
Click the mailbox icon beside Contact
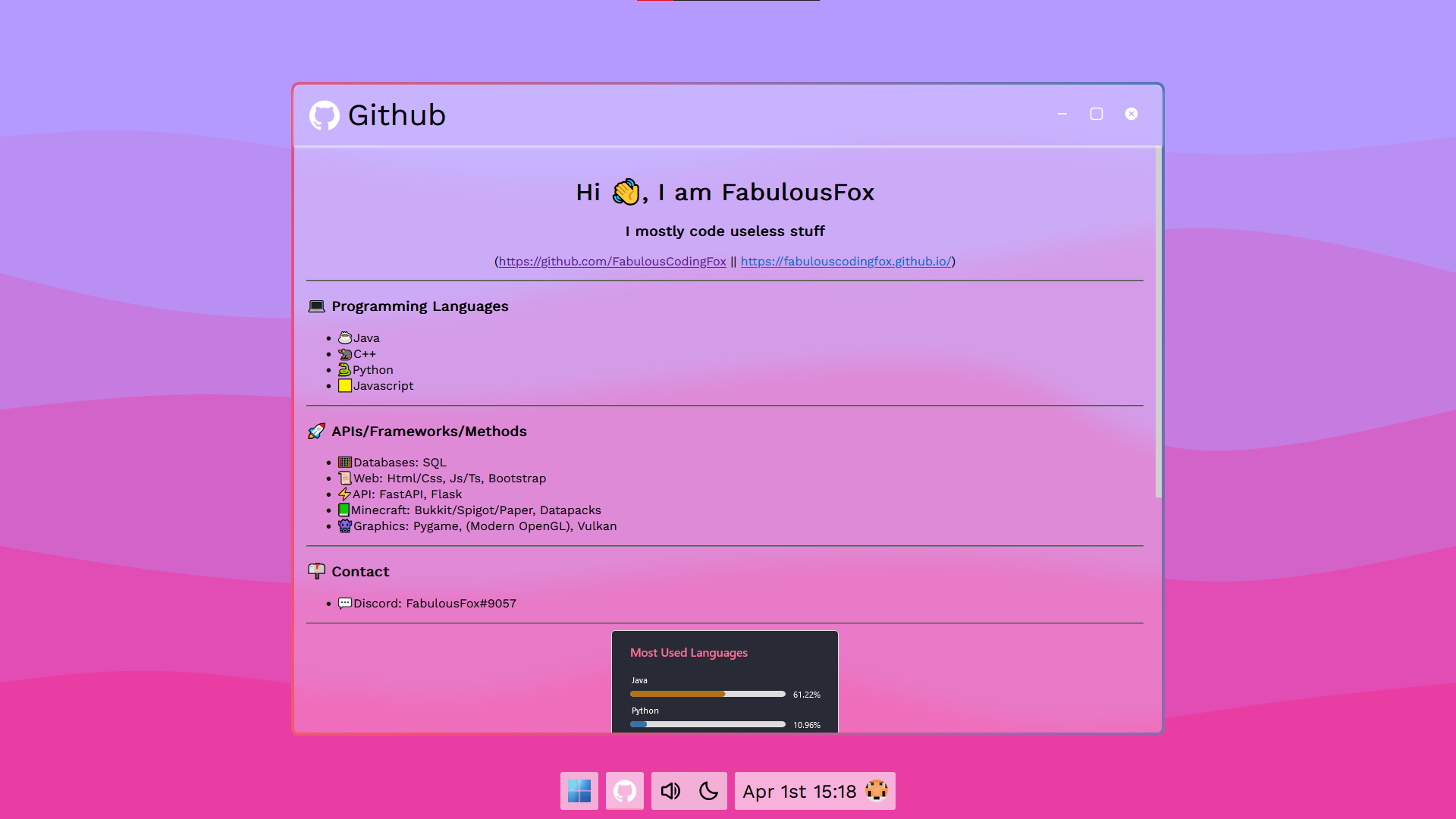316,572
